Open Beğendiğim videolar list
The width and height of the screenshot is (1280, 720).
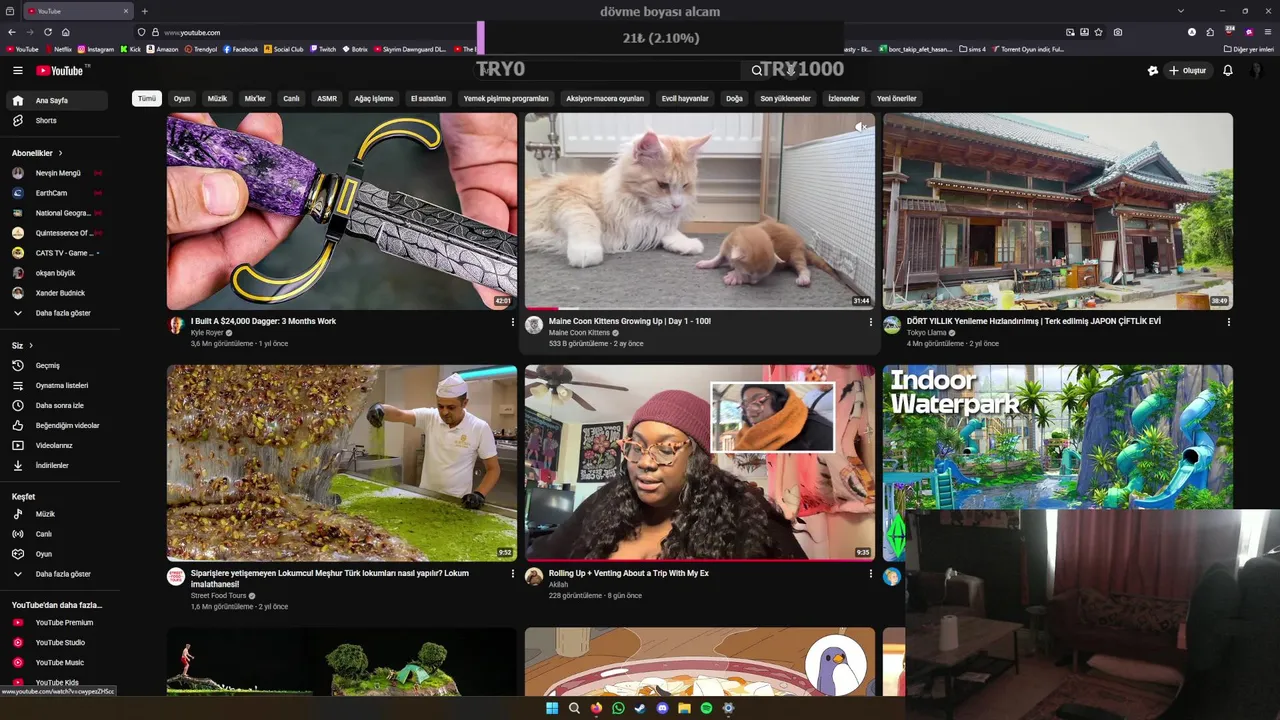(x=56, y=425)
